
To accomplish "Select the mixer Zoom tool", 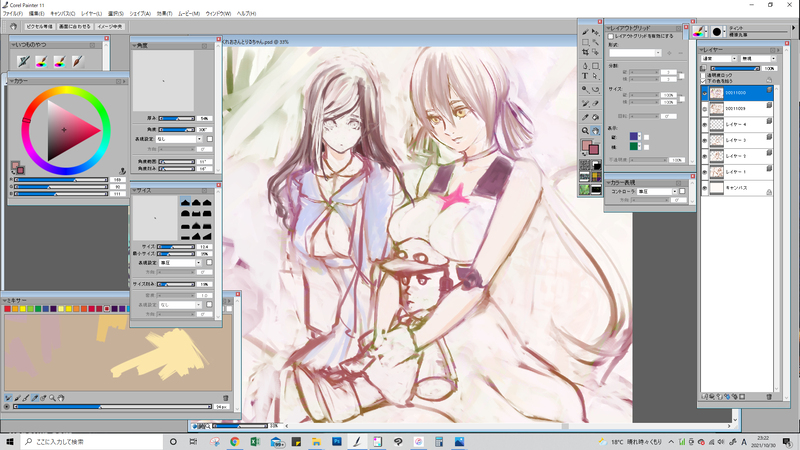I will [52, 397].
